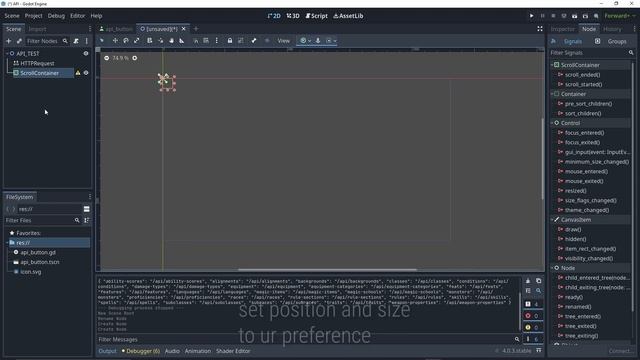Screen dimensions: 640x360
Task: Zoom in the canvas view
Action: point(135,58)
